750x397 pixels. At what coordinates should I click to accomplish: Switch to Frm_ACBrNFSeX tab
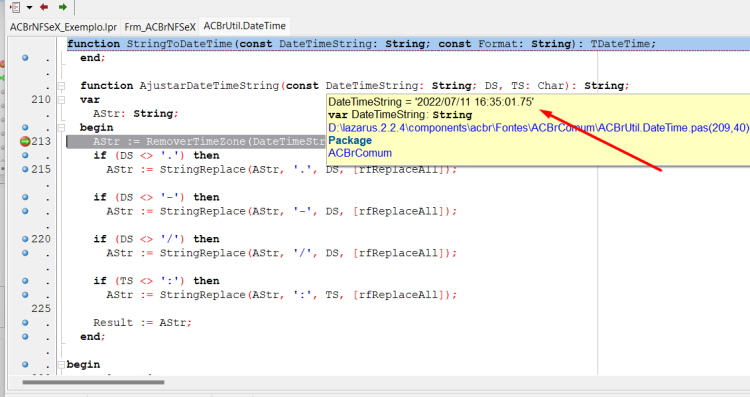(x=160, y=27)
